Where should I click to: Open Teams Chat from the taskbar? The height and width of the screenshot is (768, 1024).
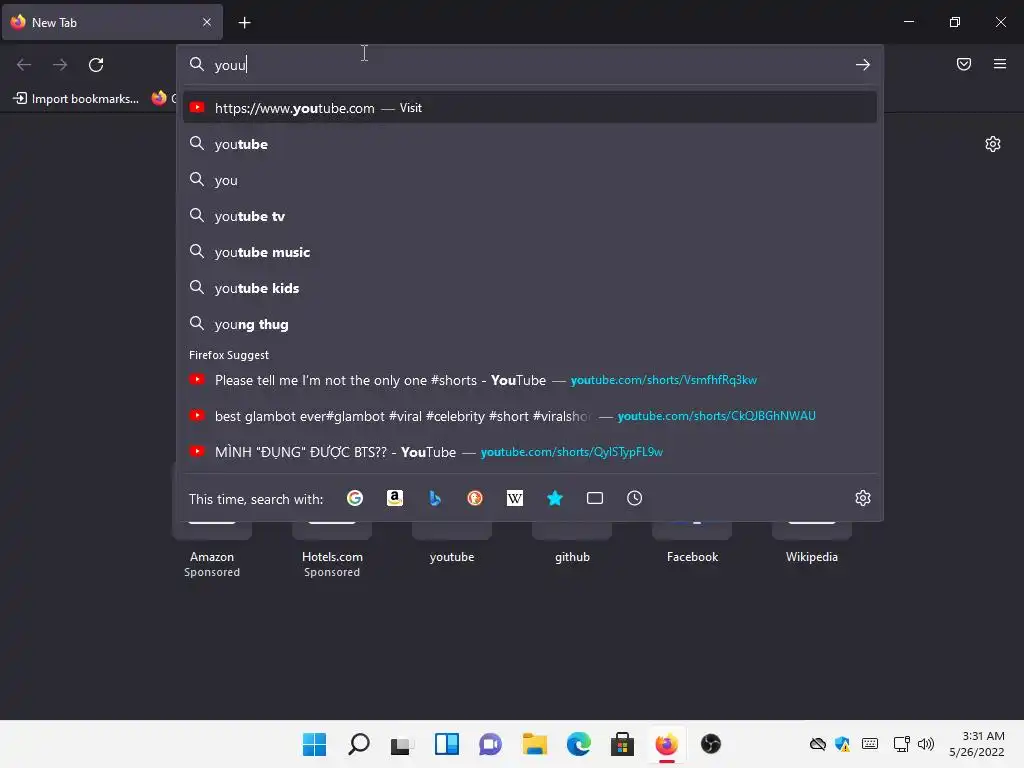[490, 744]
